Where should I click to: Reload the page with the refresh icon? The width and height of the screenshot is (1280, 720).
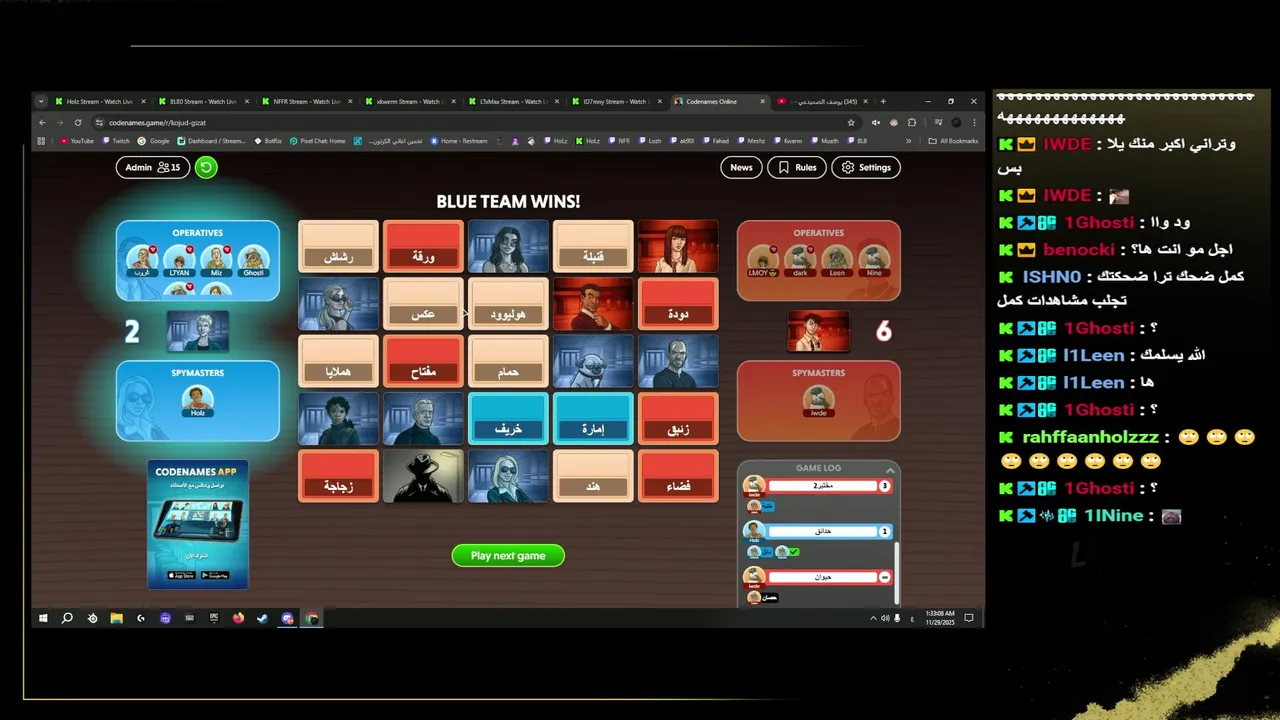click(77, 122)
